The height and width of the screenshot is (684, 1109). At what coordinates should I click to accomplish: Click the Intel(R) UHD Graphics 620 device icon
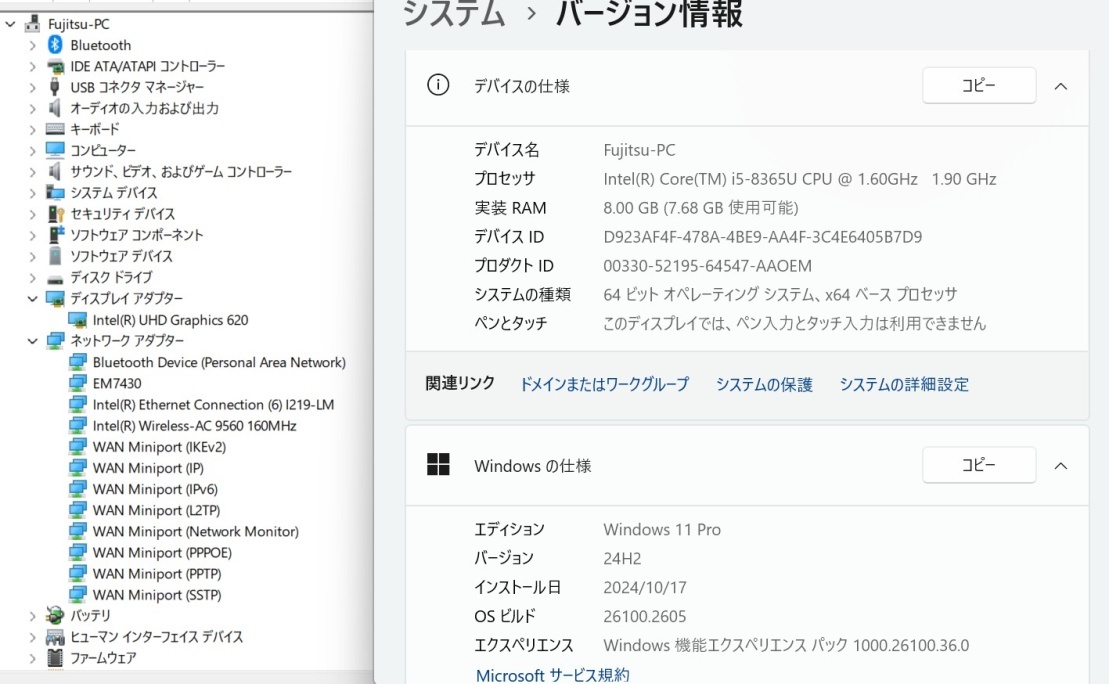[78, 320]
